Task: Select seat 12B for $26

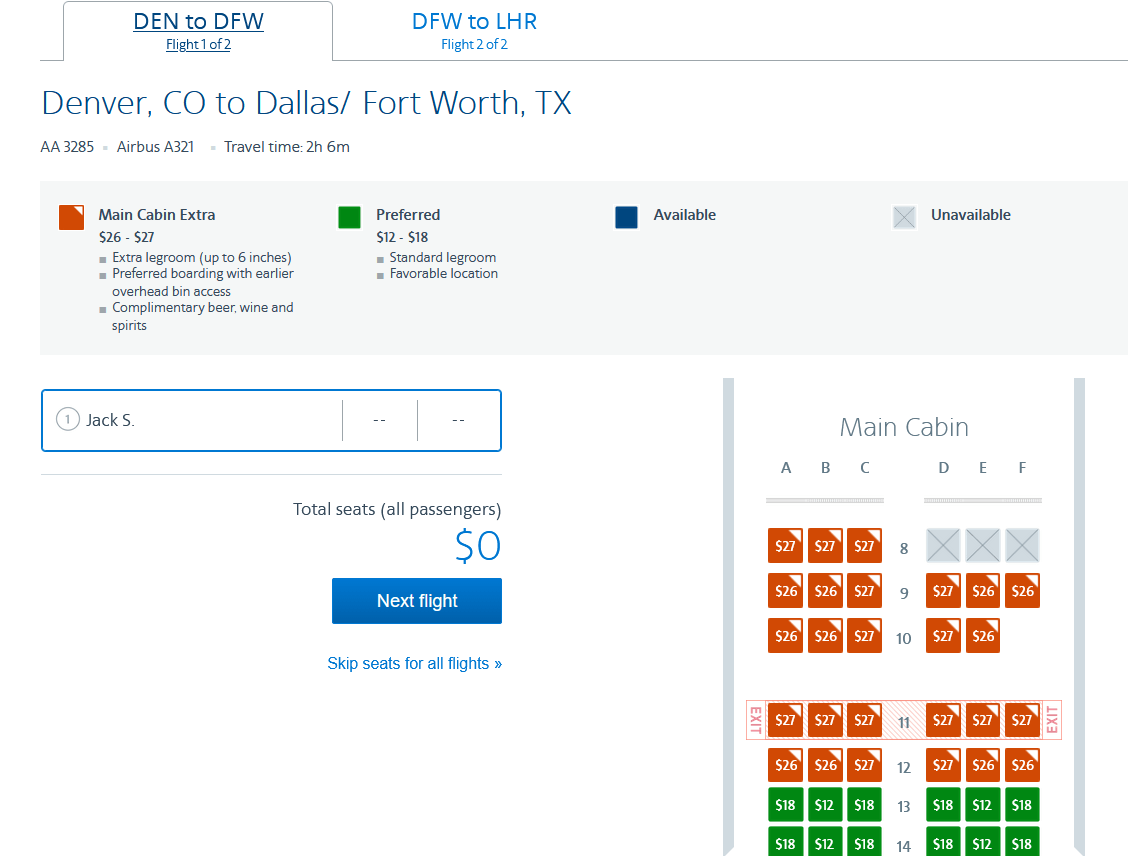Action: [825, 765]
